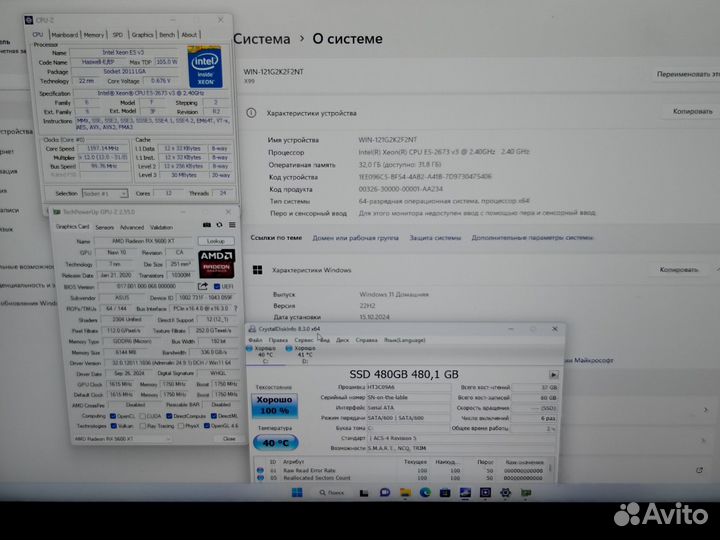Open the Правка menu in CrystalDiskInfo
720x540 pixels.
(x=278, y=340)
